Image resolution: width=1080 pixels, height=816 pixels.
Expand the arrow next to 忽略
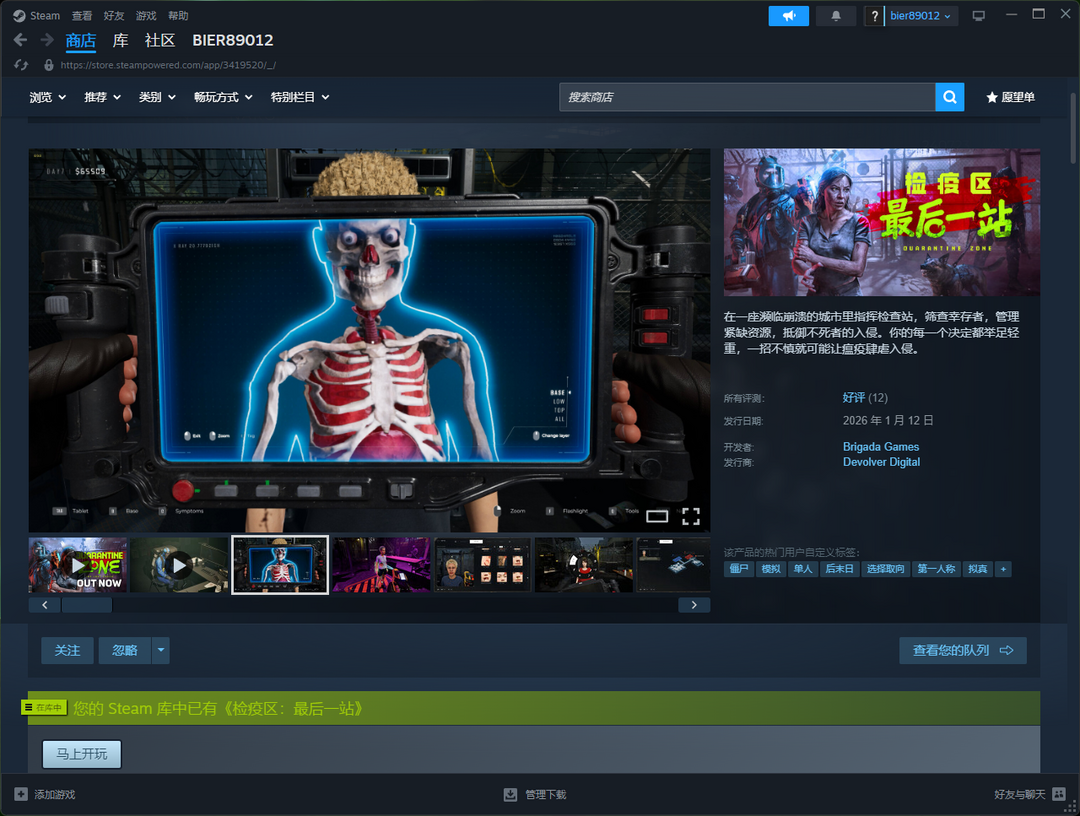click(161, 650)
